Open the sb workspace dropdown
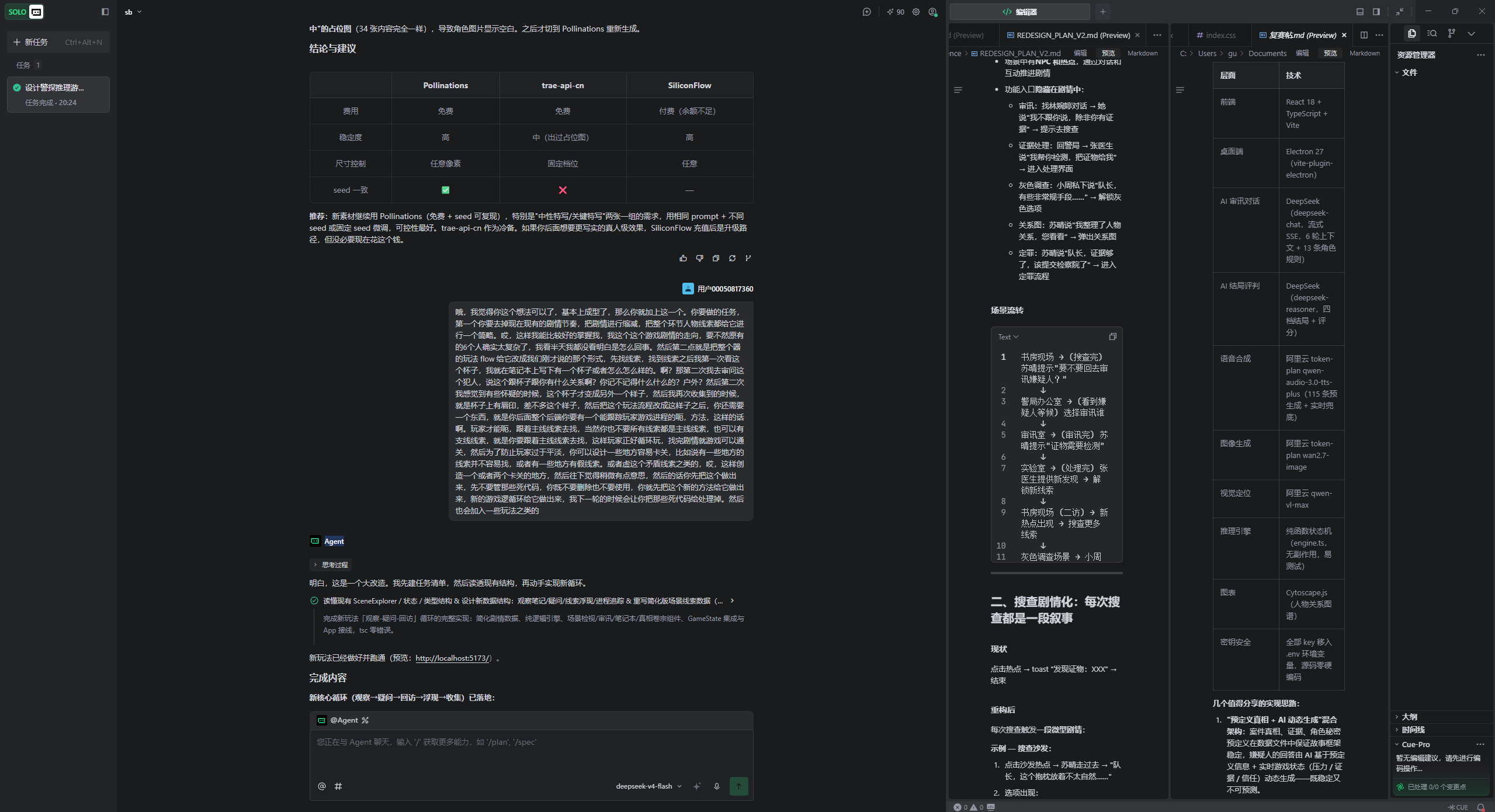1495x812 pixels. pos(133,12)
